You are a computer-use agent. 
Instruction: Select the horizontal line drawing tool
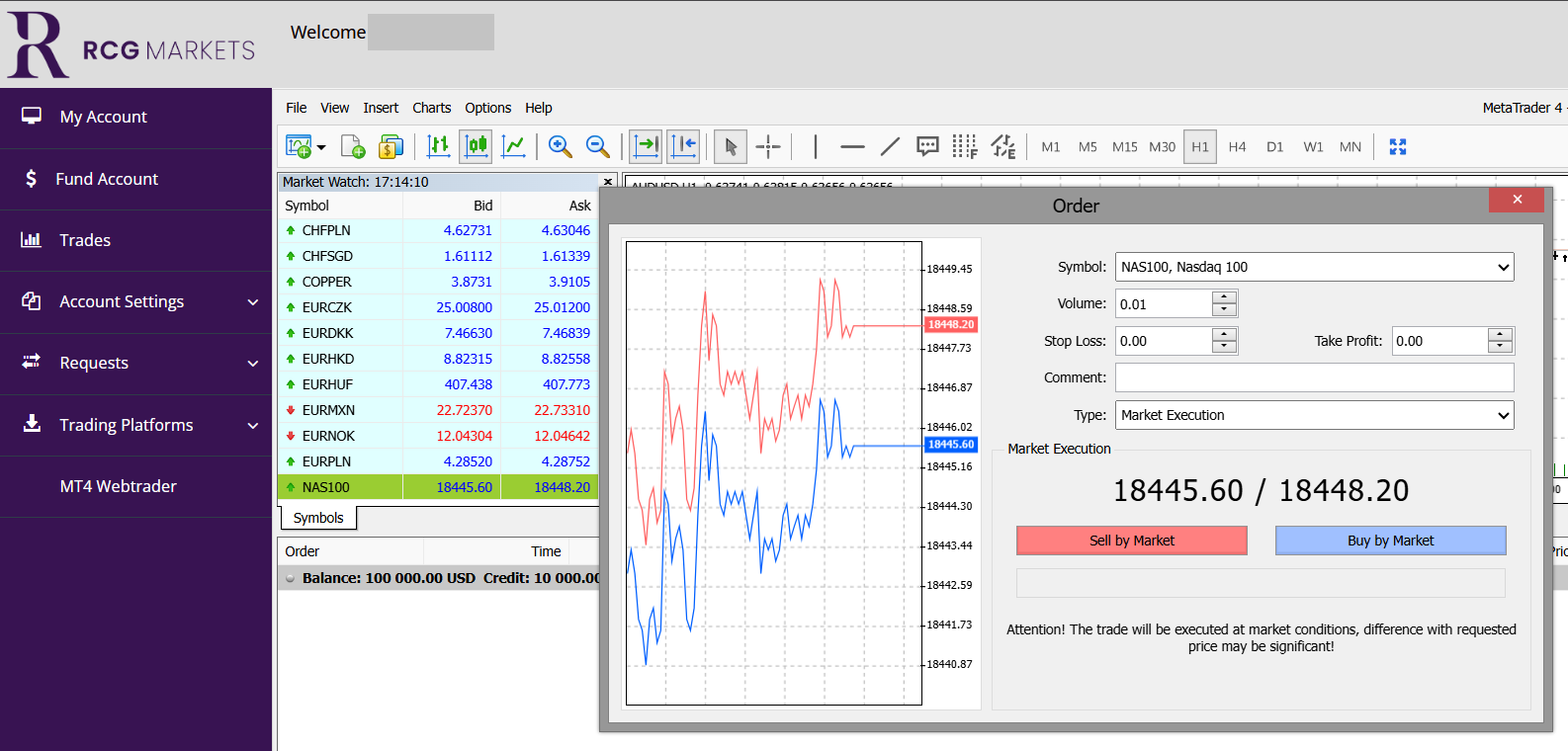tap(852, 146)
